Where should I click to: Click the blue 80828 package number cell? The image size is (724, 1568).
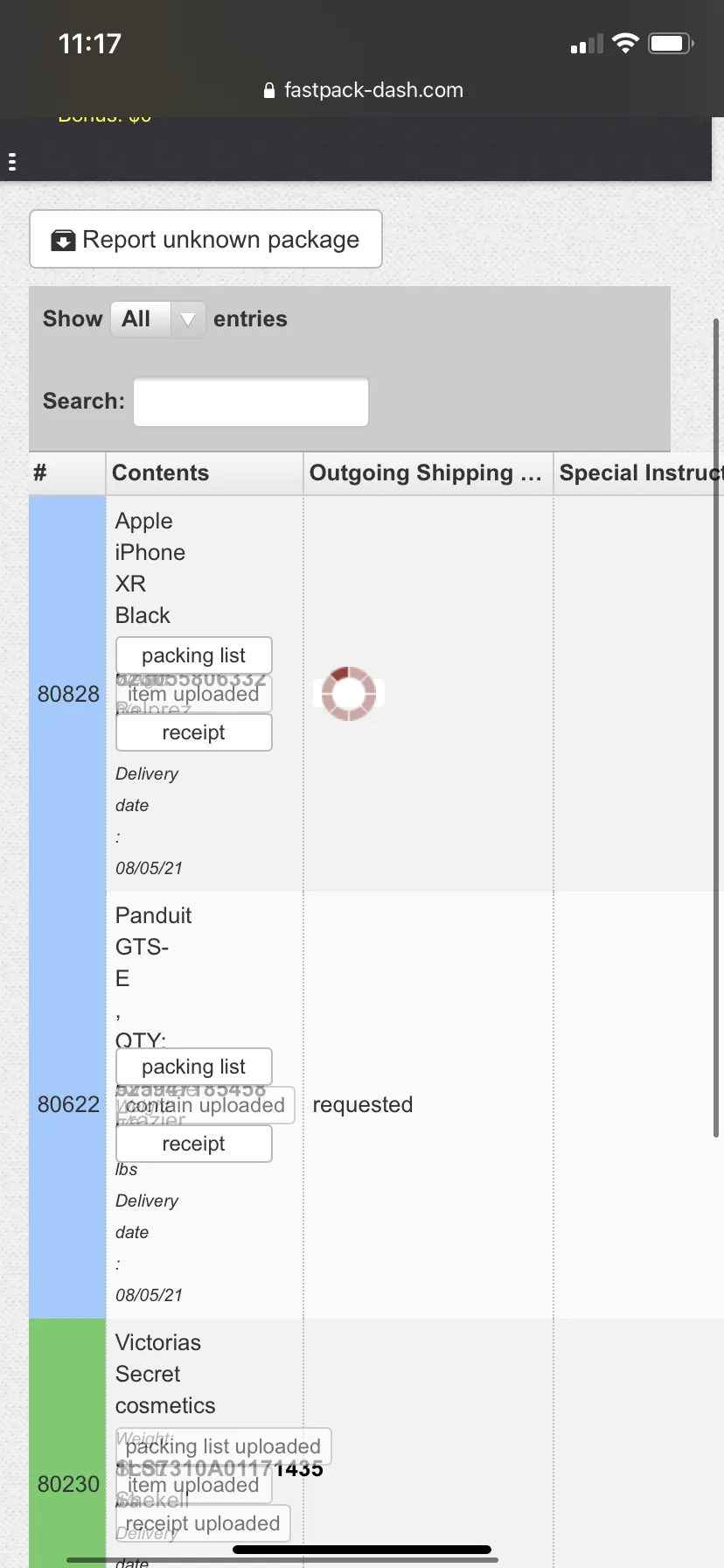[x=67, y=694]
